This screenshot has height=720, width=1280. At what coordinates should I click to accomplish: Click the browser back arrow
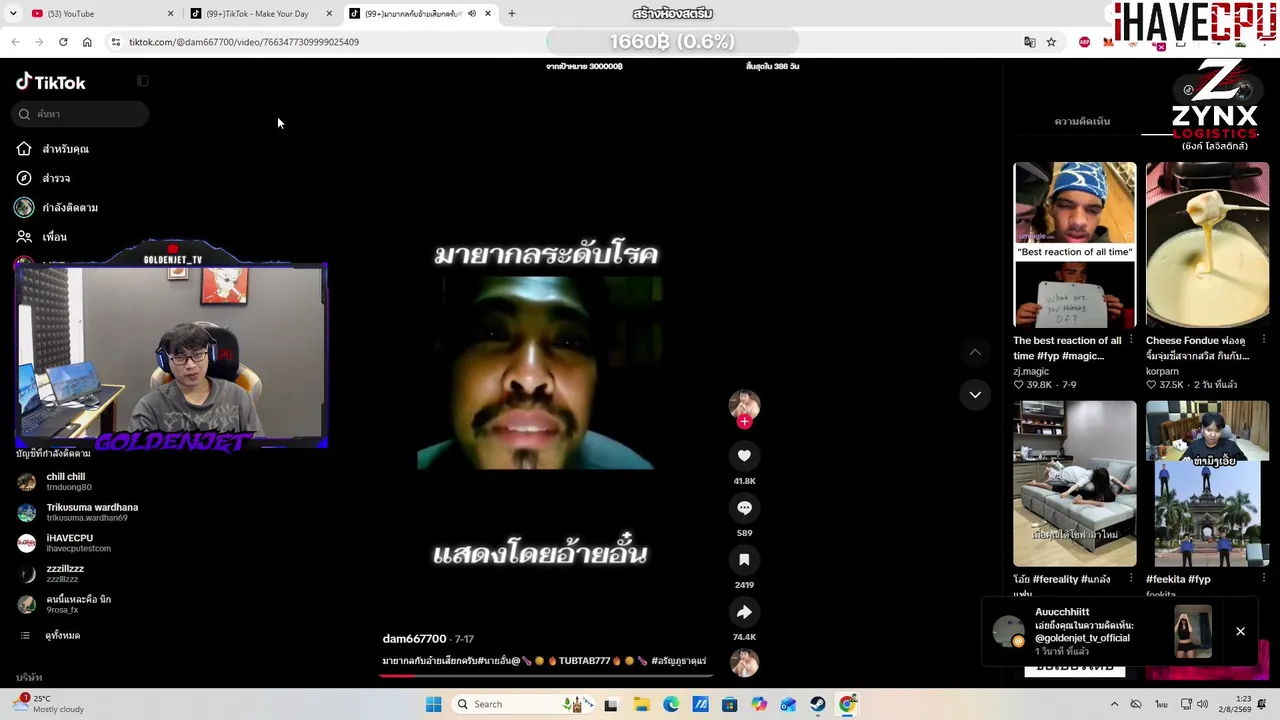pyautogui.click(x=15, y=42)
